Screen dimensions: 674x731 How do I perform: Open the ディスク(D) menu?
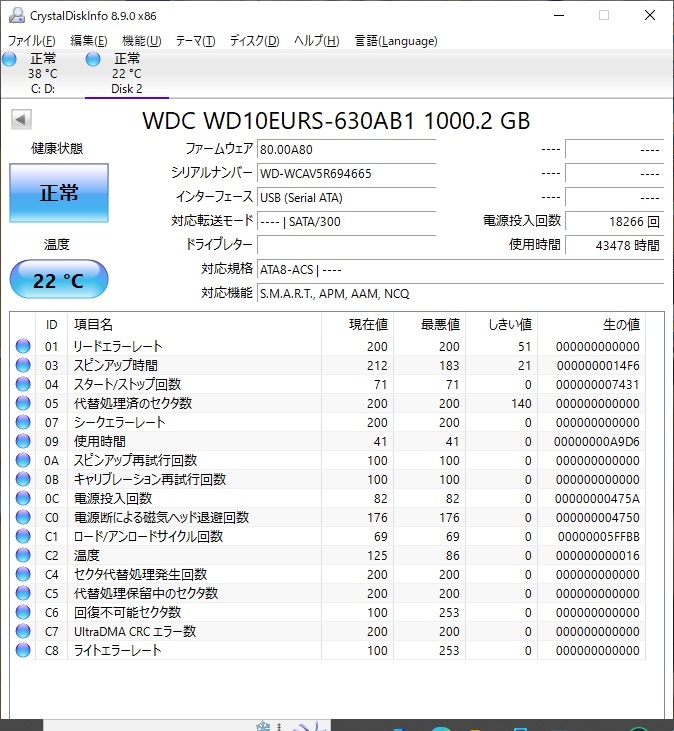tap(254, 41)
